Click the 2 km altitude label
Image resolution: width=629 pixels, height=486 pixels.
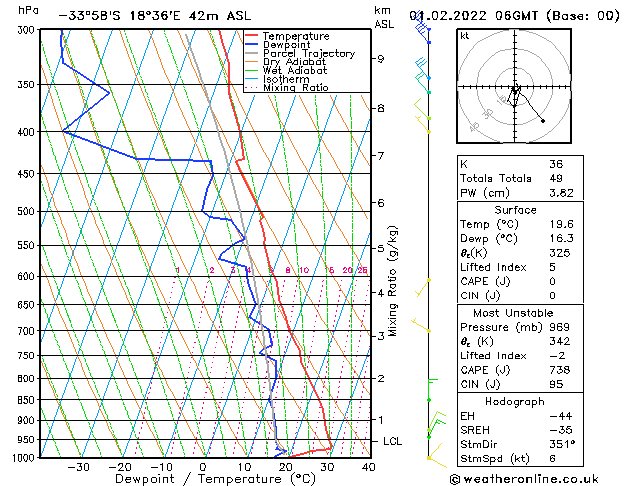pos(380,379)
